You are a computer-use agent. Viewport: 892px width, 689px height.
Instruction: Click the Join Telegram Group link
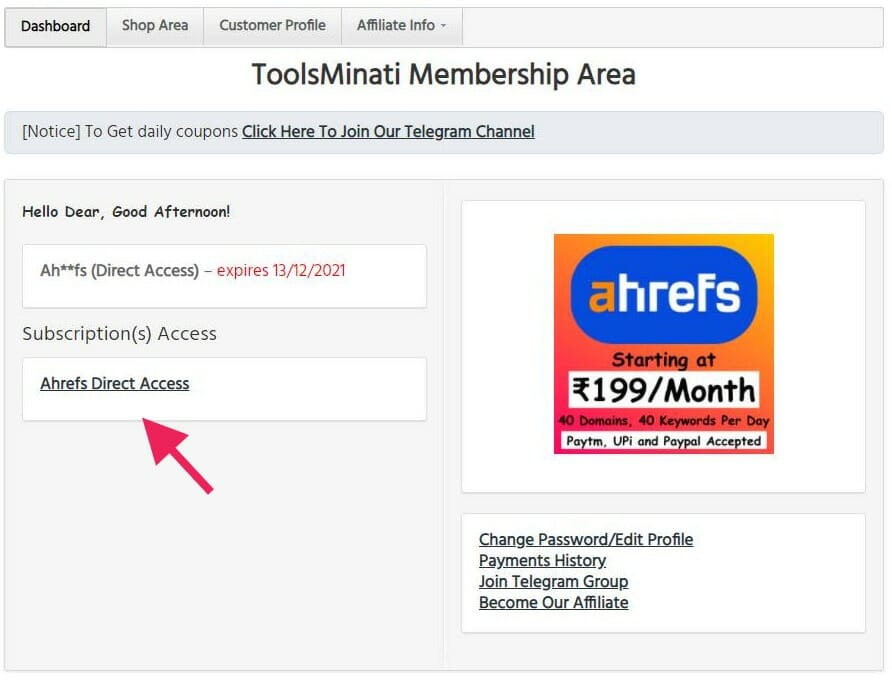pos(554,581)
